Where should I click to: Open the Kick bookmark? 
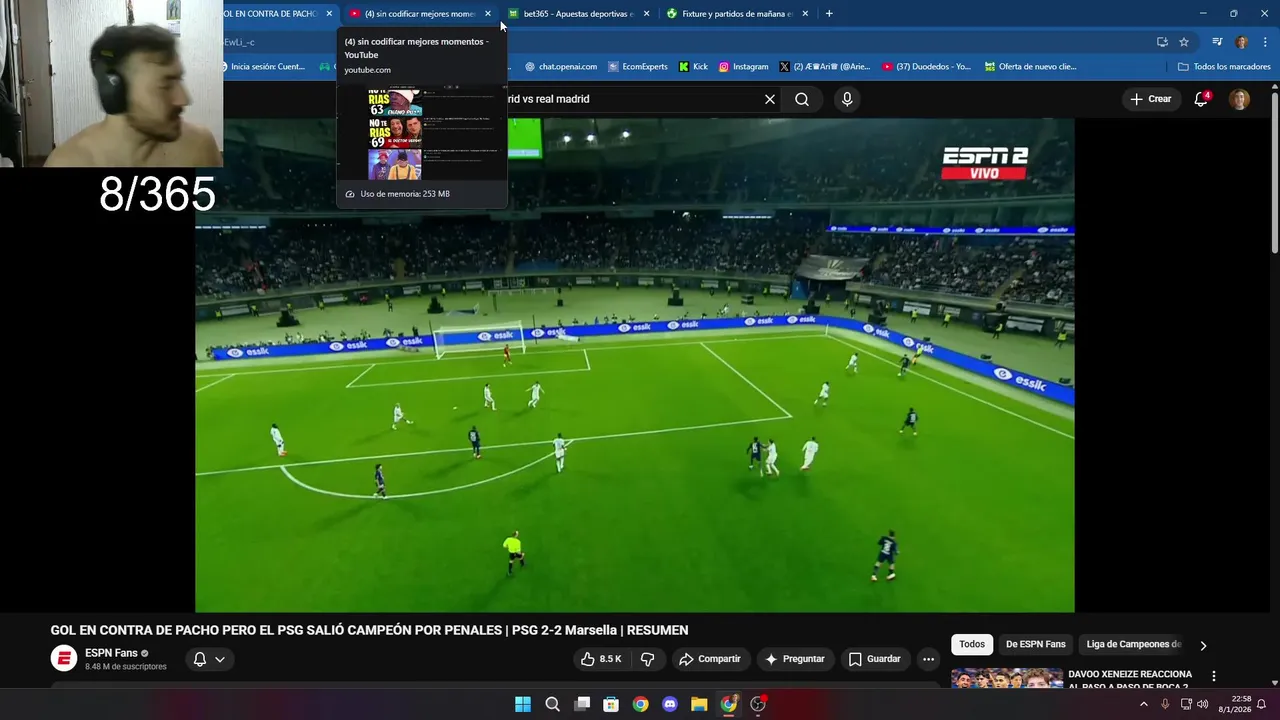pyautogui.click(x=693, y=67)
